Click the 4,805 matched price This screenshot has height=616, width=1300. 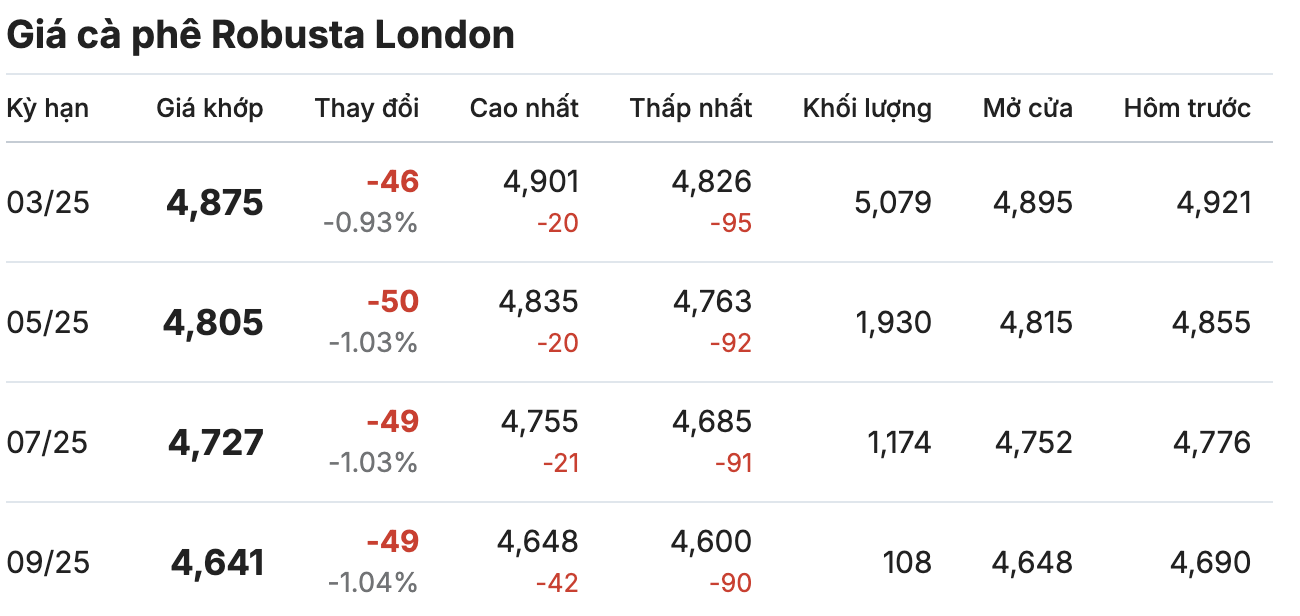213,322
